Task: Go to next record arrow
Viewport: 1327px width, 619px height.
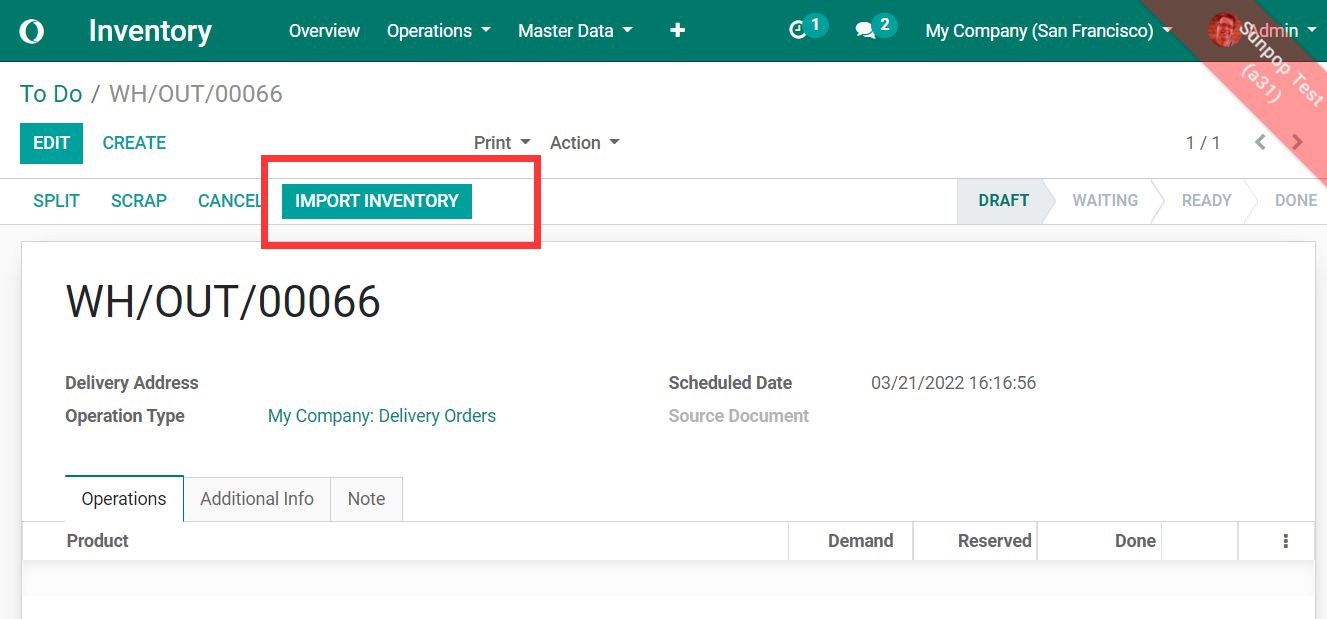Action: click(x=1297, y=143)
